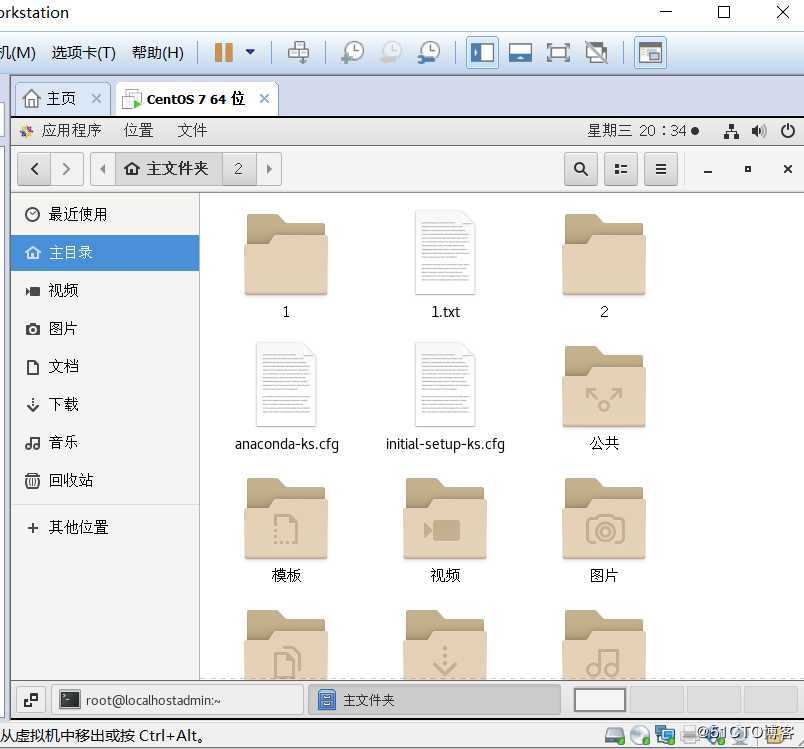804x749 pixels.
Task: Select 主目录 in the sidebar
Action: (105, 253)
